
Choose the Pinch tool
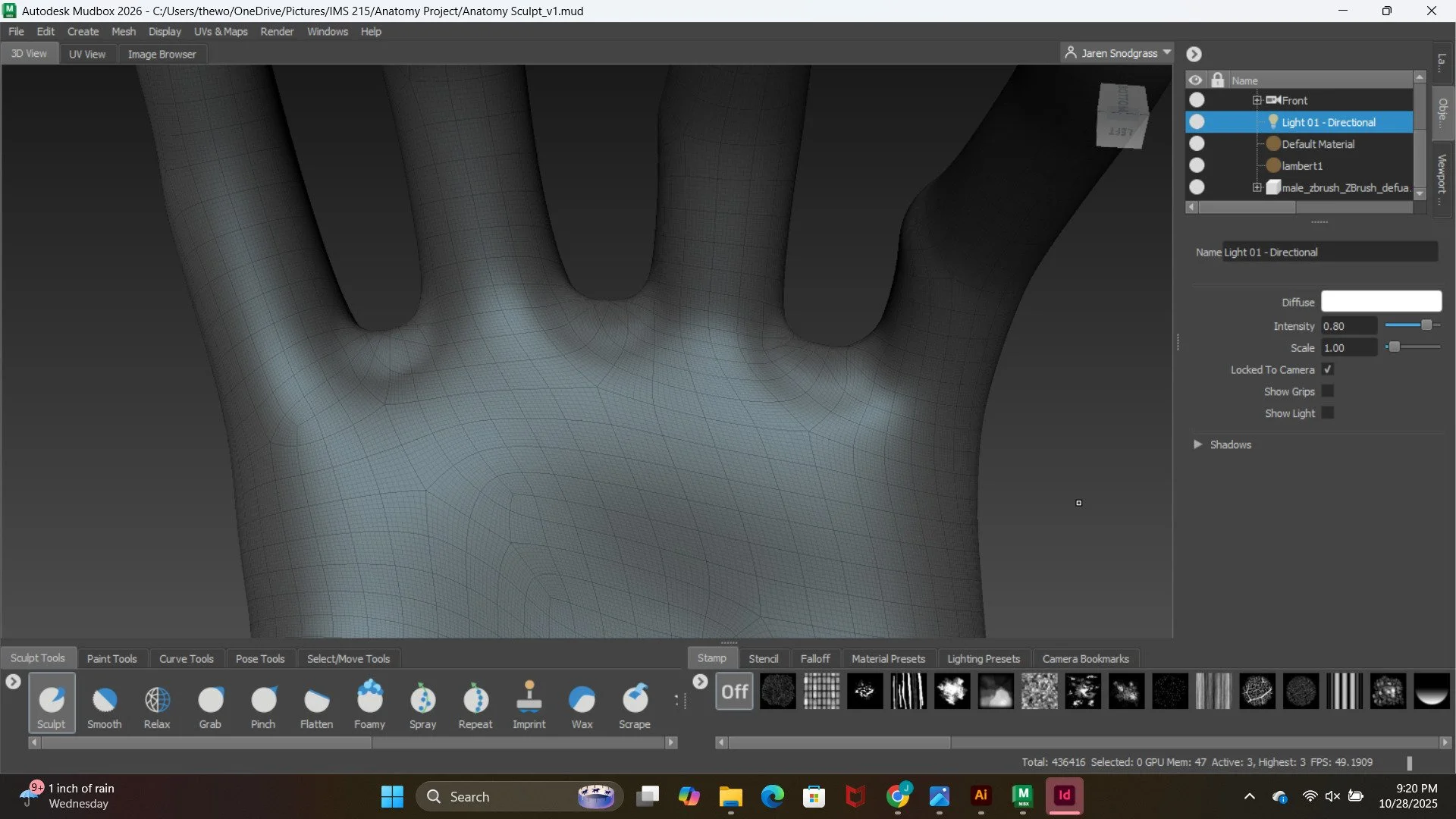(263, 701)
